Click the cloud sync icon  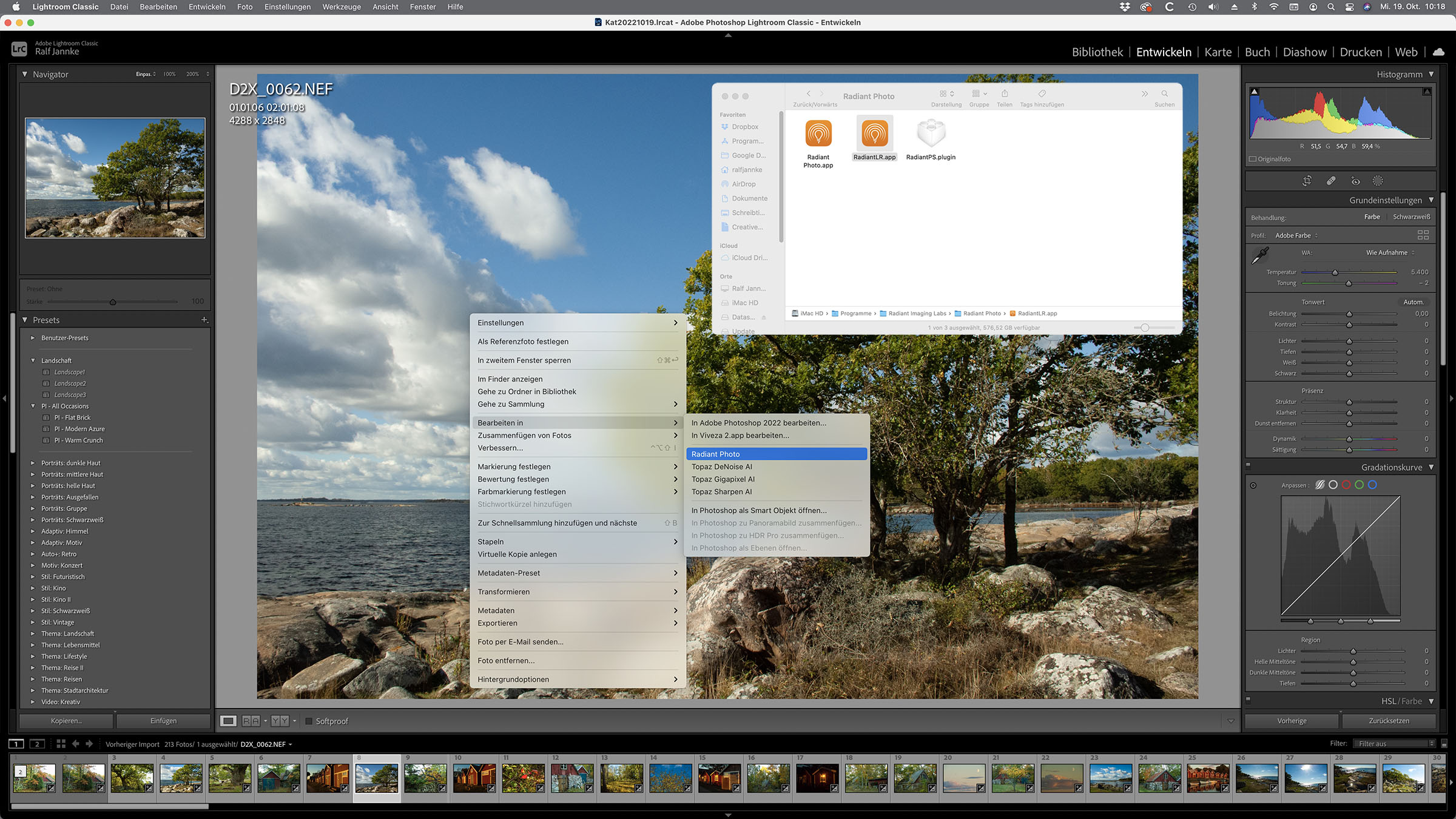[1438, 52]
